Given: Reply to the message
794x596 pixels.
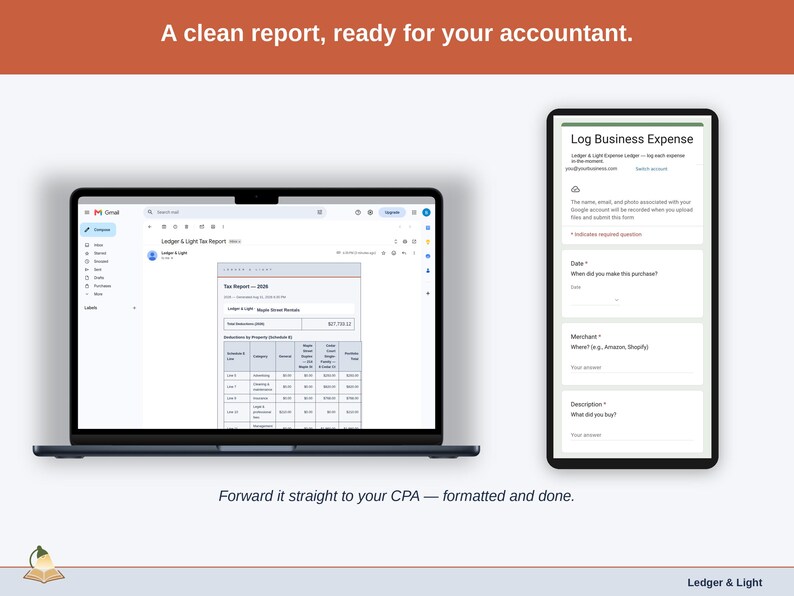Looking at the screenshot, I should tap(404, 253).
